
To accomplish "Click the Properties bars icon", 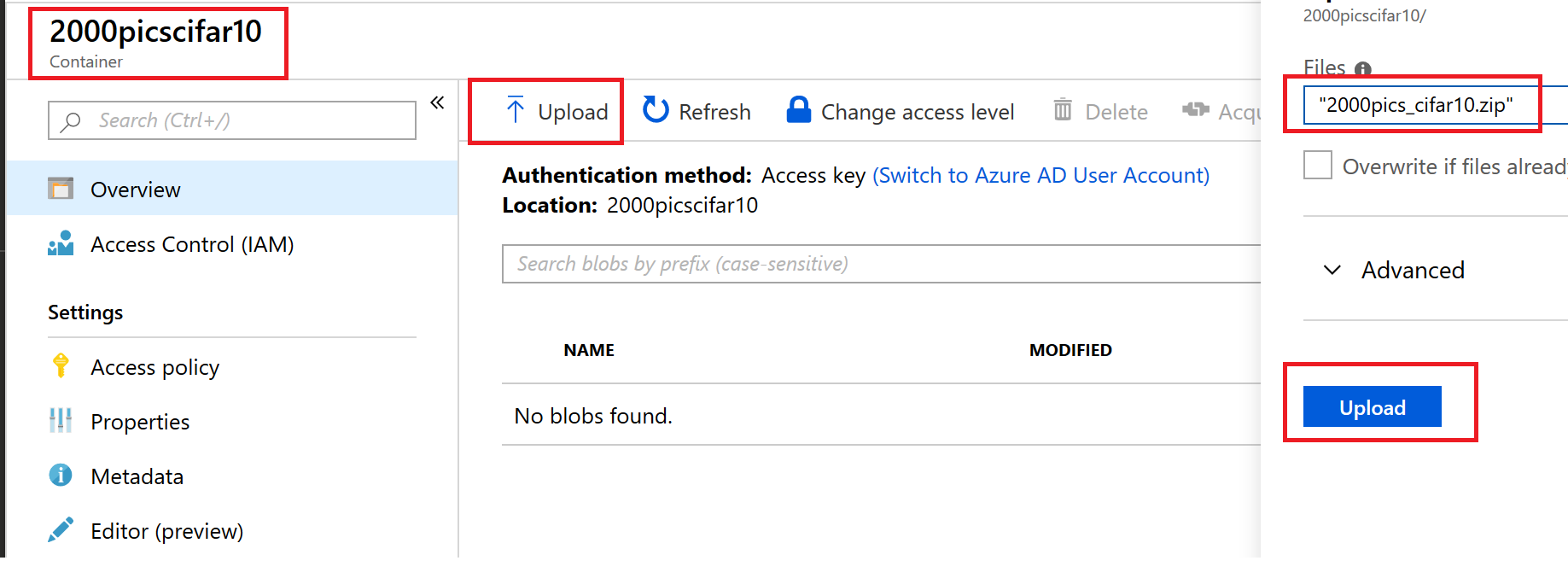I will [x=61, y=420].
